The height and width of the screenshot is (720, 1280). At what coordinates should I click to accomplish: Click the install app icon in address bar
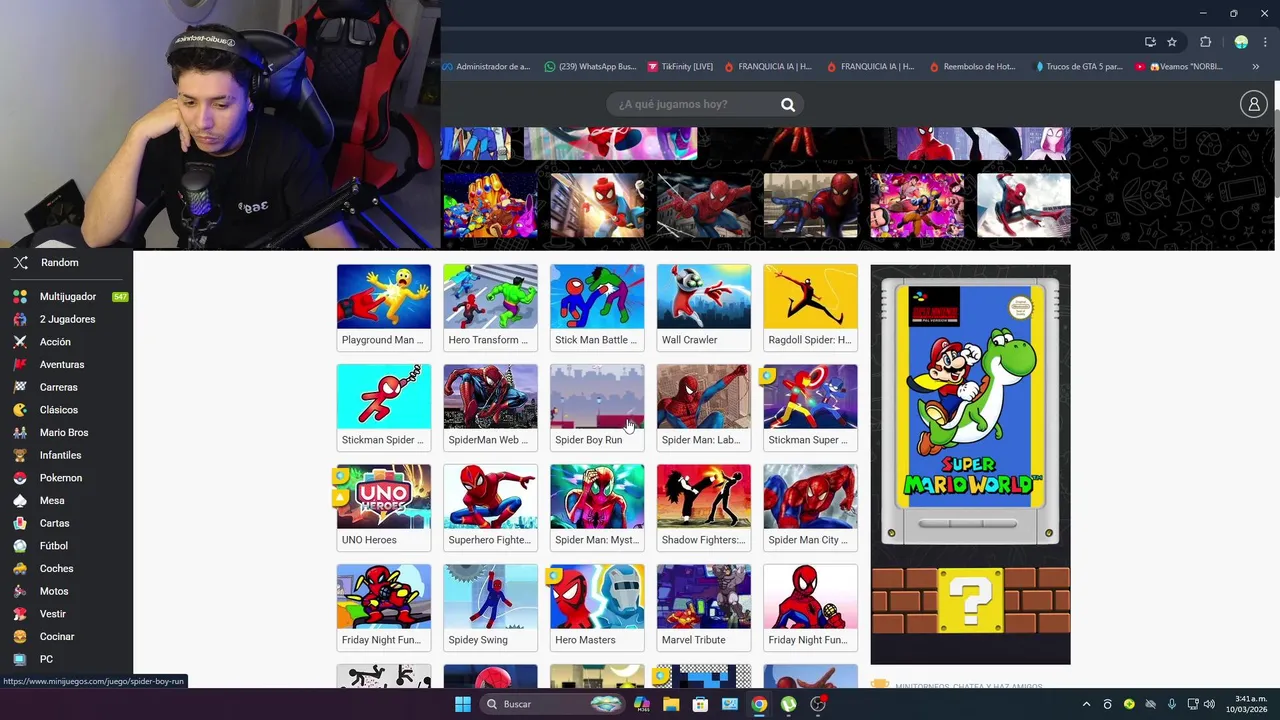coord(1150,42)
